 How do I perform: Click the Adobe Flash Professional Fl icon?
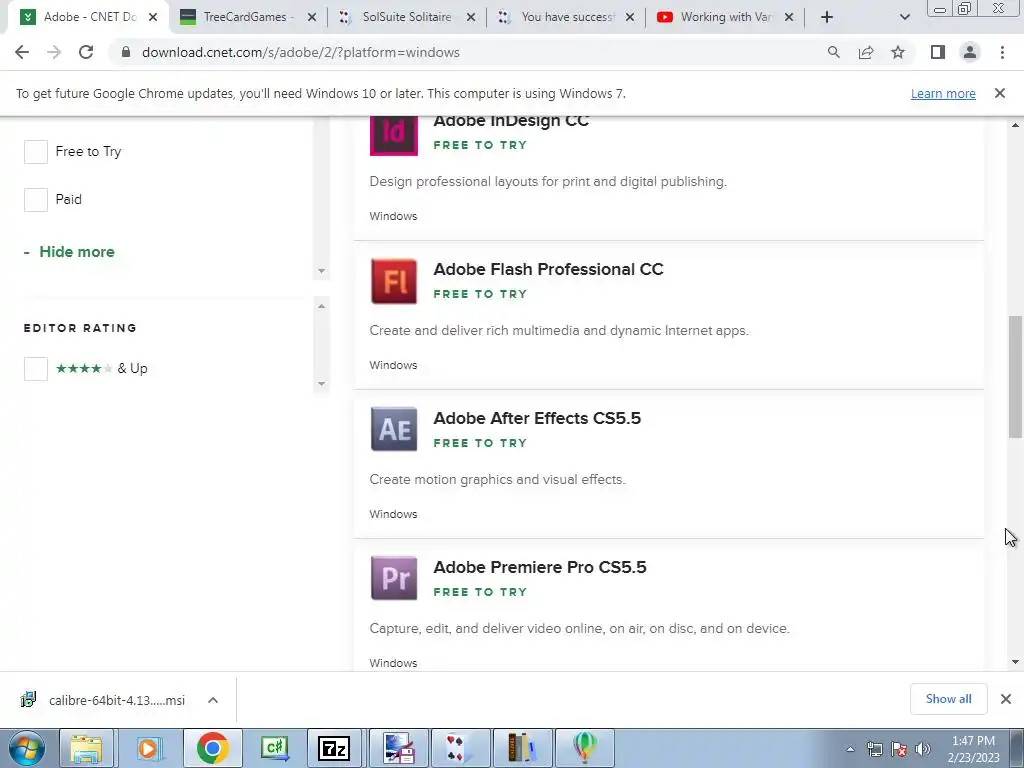click(x=394, y=281)
